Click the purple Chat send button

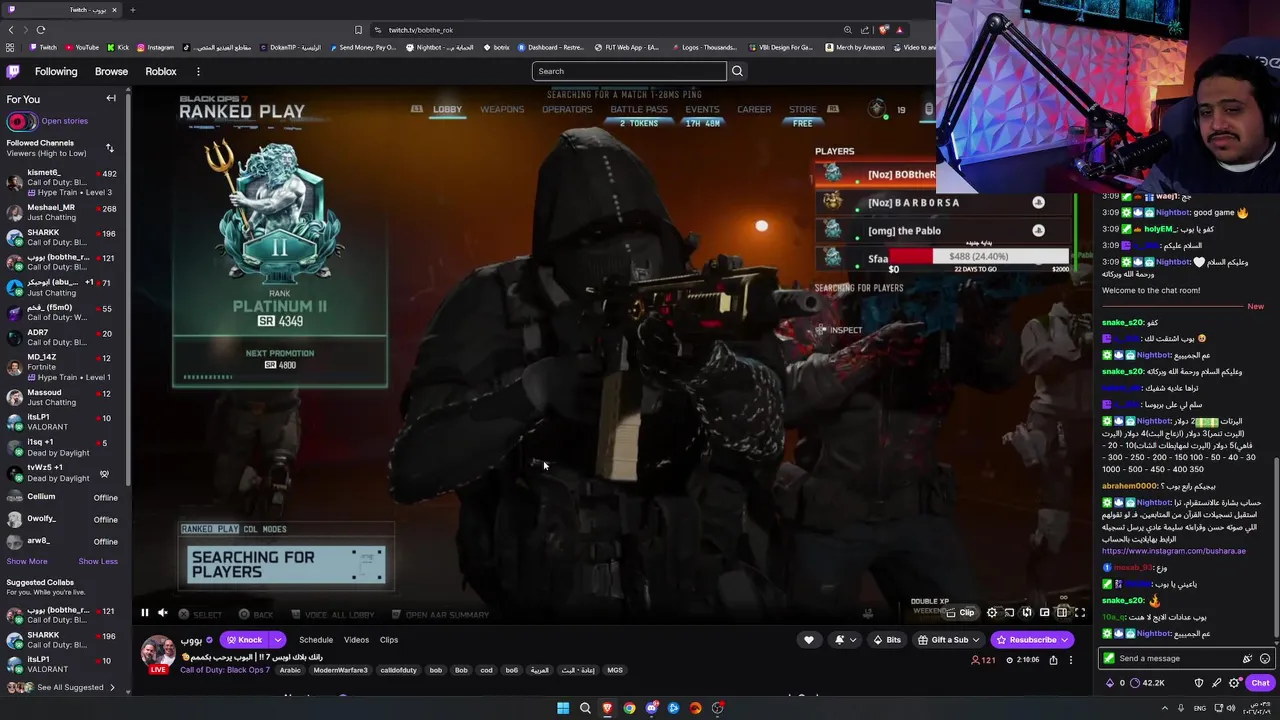click(x=1260, y=683)
